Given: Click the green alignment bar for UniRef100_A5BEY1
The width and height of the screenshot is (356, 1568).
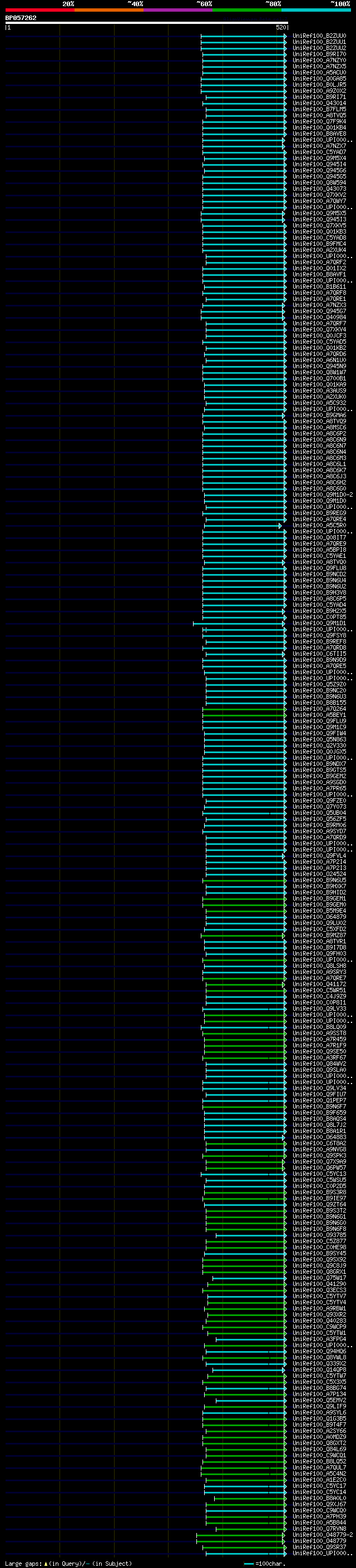Looking at the screenshot, I should click(244, 715).
